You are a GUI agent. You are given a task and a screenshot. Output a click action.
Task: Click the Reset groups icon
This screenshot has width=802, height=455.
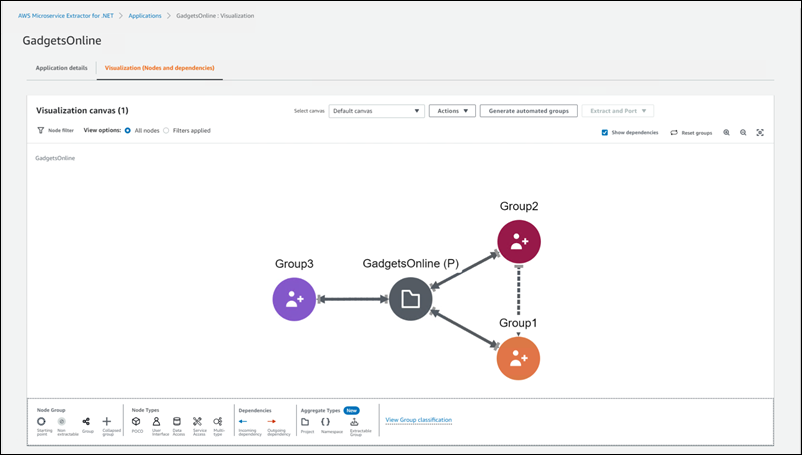(x=674, y=132)
